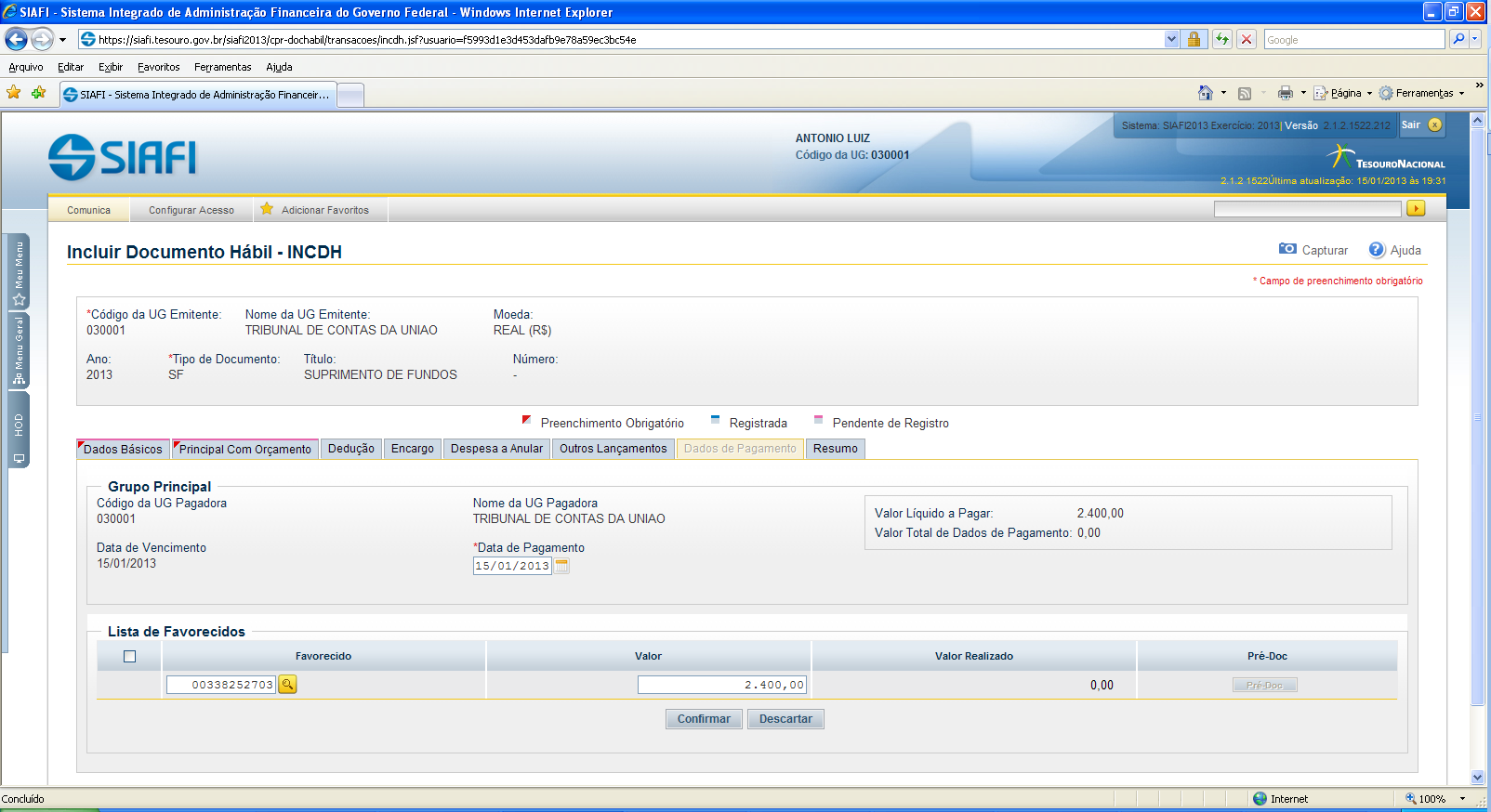Select the SIAFI browser tab

pos(198,95)
